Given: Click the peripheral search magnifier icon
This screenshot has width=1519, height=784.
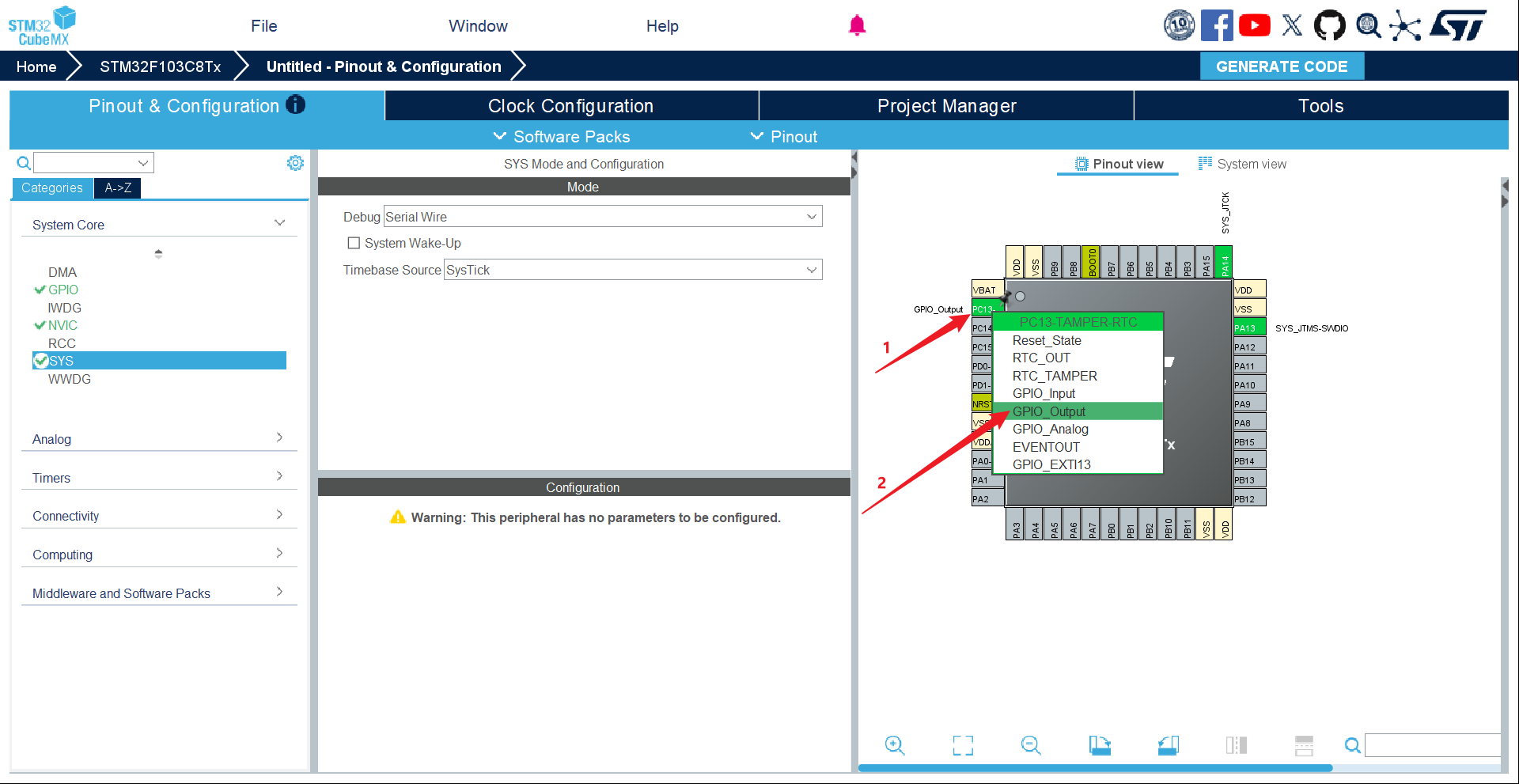Looking at the screenshot, I should [x=24, y=163].
